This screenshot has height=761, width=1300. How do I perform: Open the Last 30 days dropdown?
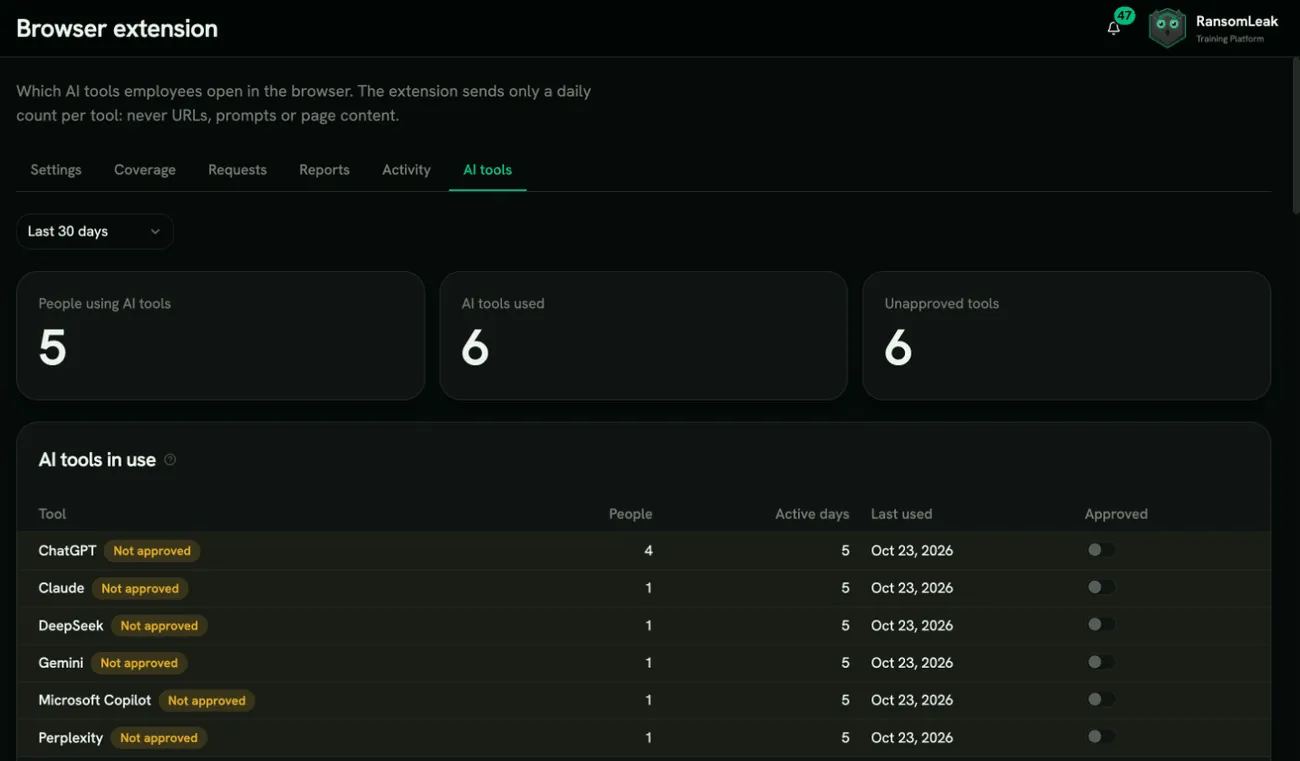coord(95,231)
